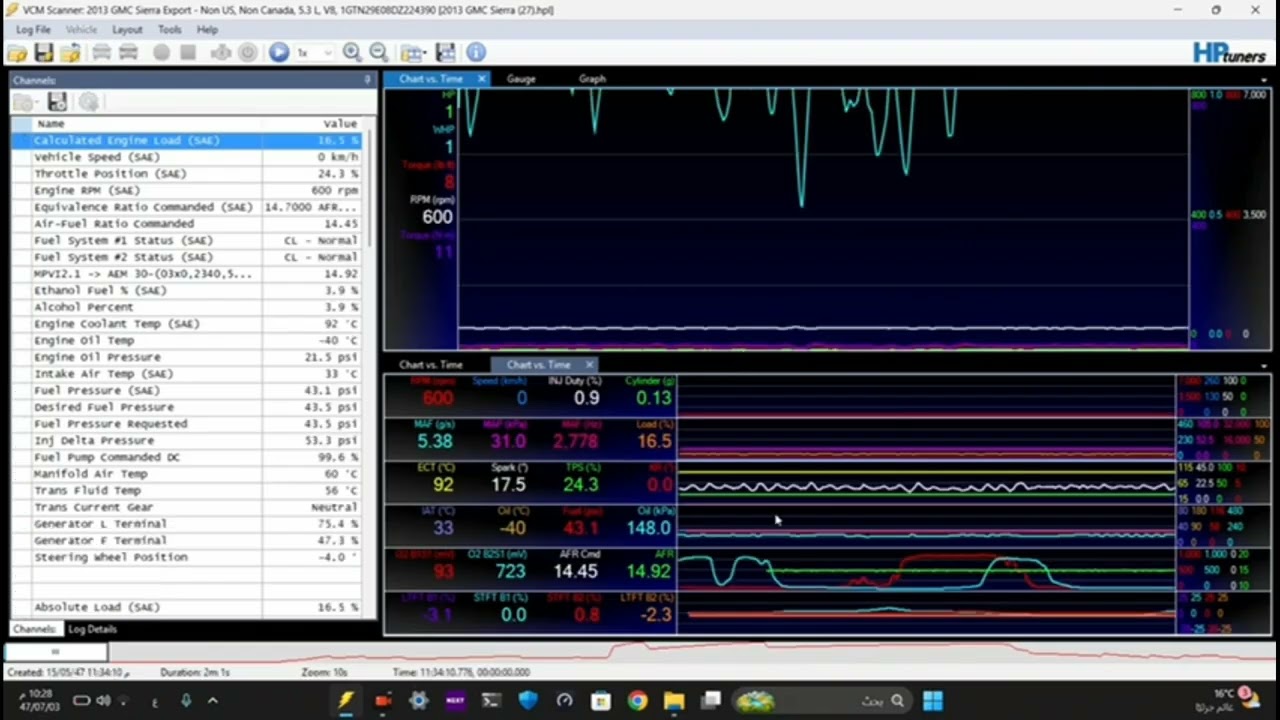Select Engine Oil Pressure channel
1280x720 pixels.
186,357
